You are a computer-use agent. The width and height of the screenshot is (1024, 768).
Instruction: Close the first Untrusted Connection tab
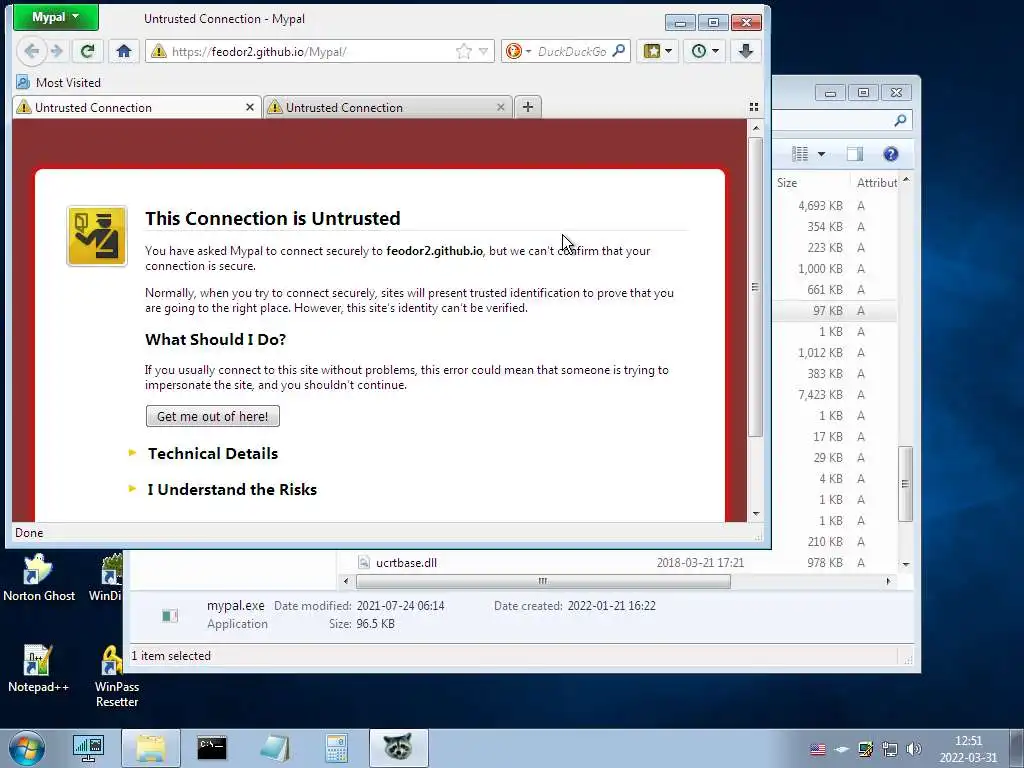[249, 107]
